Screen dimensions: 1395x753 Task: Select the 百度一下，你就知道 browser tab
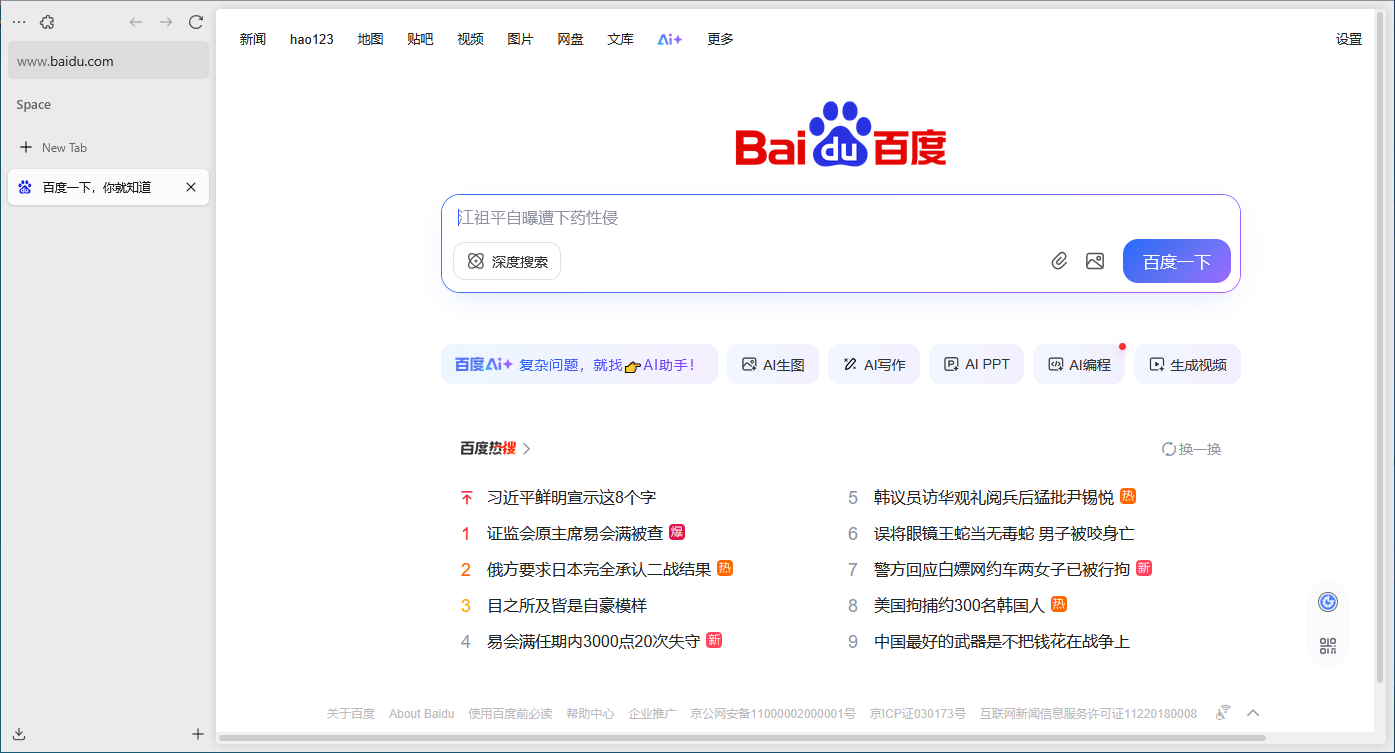pos(100,187)
